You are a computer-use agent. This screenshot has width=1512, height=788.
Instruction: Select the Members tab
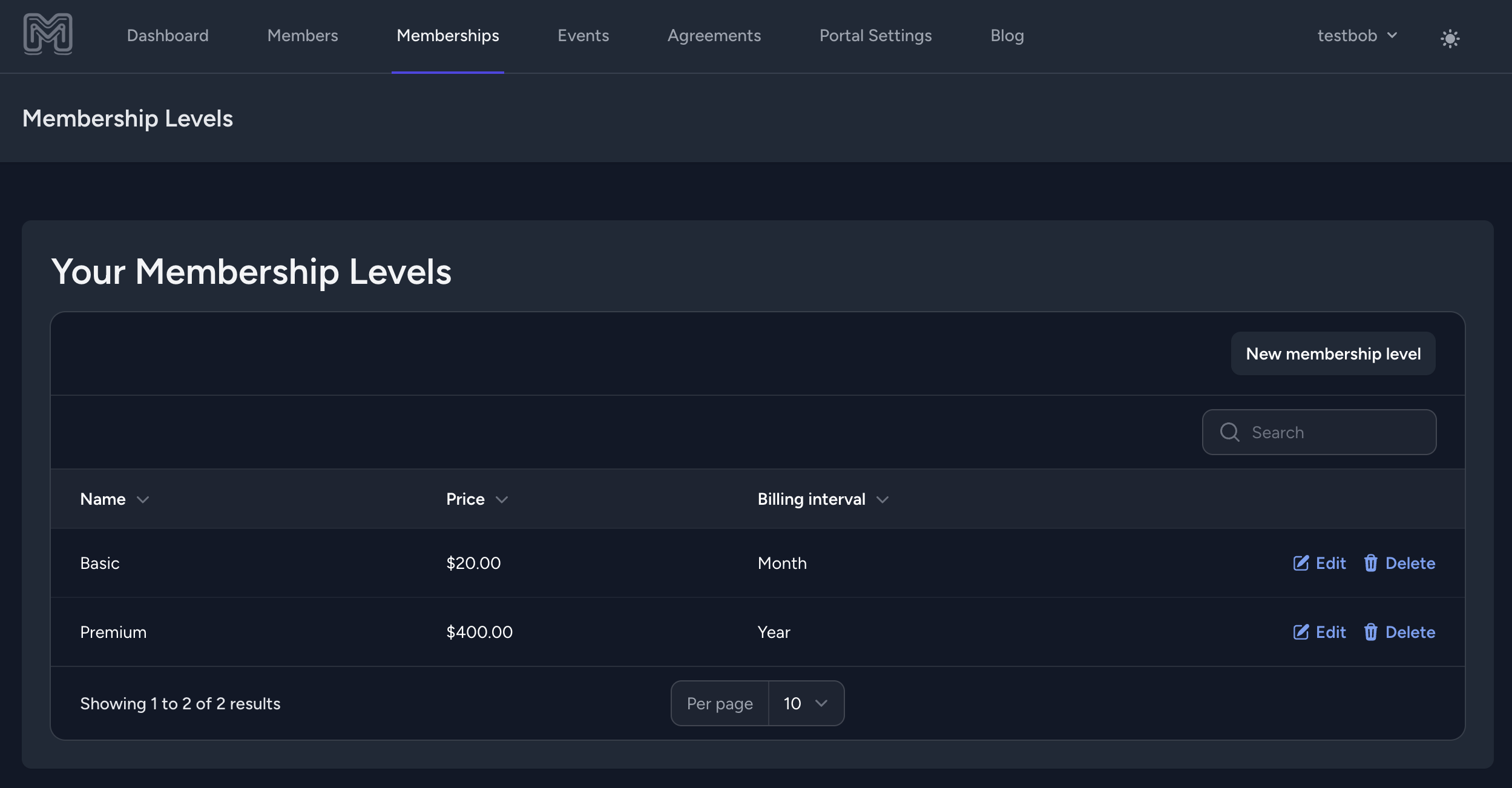[302, 34]
